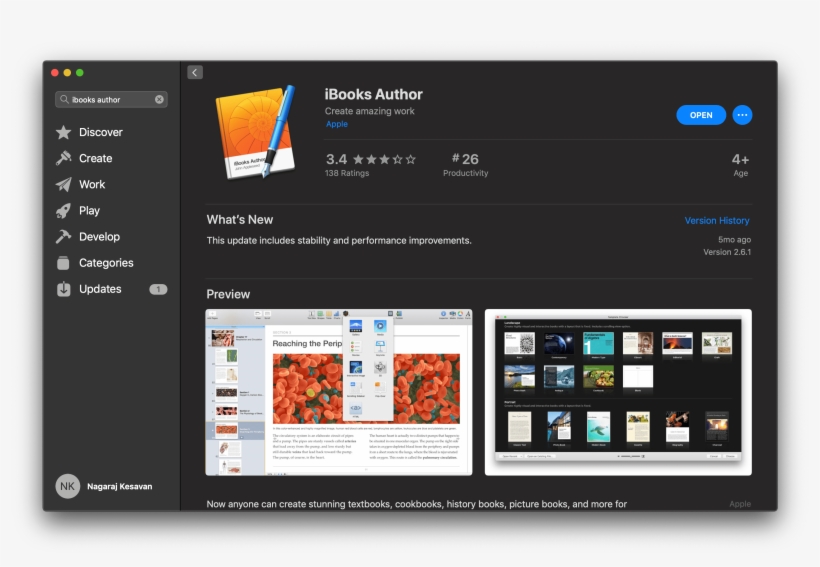Click the Version 2.6.1 text
The height and width of the screenshot is (567, 820).
click(x=727, y=252)
